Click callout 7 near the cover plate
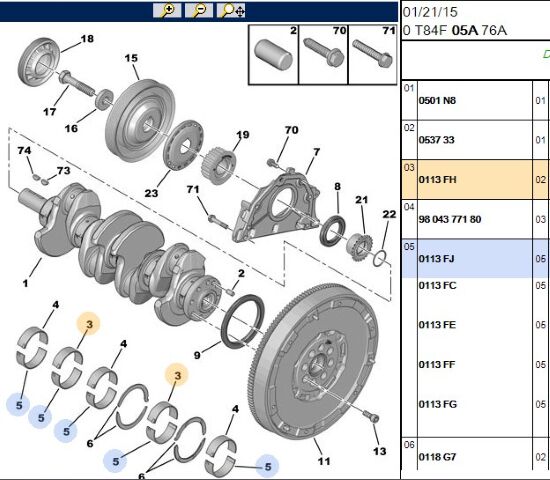550x480 pixels. click(316, 152)
